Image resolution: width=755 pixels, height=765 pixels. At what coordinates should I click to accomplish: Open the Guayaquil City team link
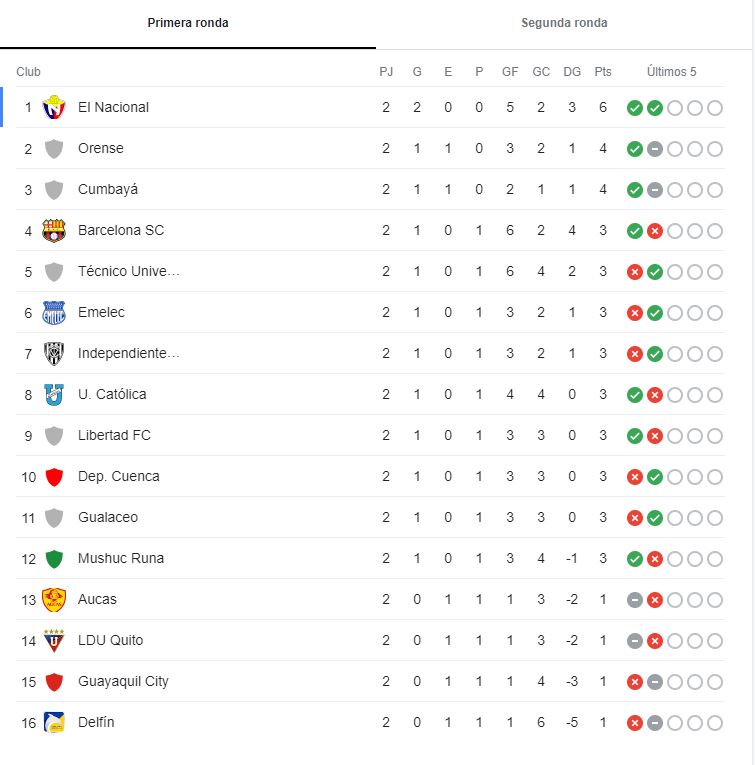pyautogui.click(x=123, y=681)
